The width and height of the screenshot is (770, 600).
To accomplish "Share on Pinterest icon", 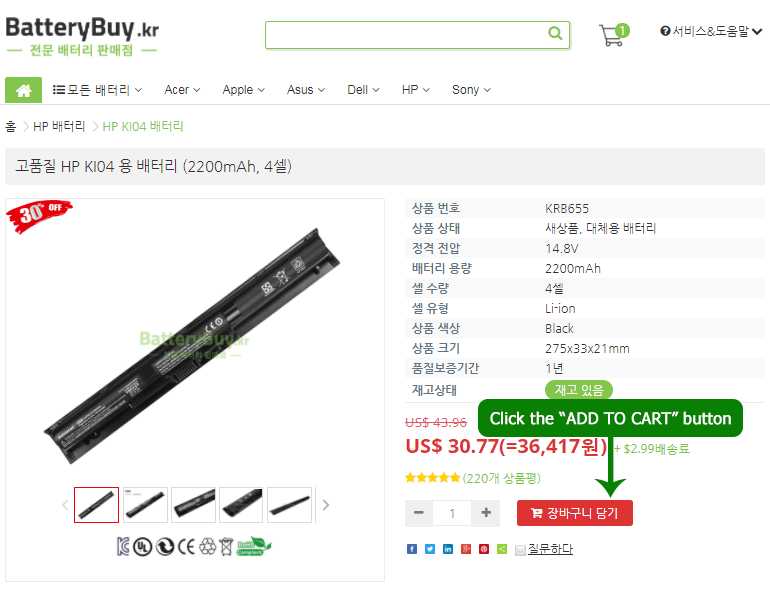I will pyautogui.click(x=484, y=549).
